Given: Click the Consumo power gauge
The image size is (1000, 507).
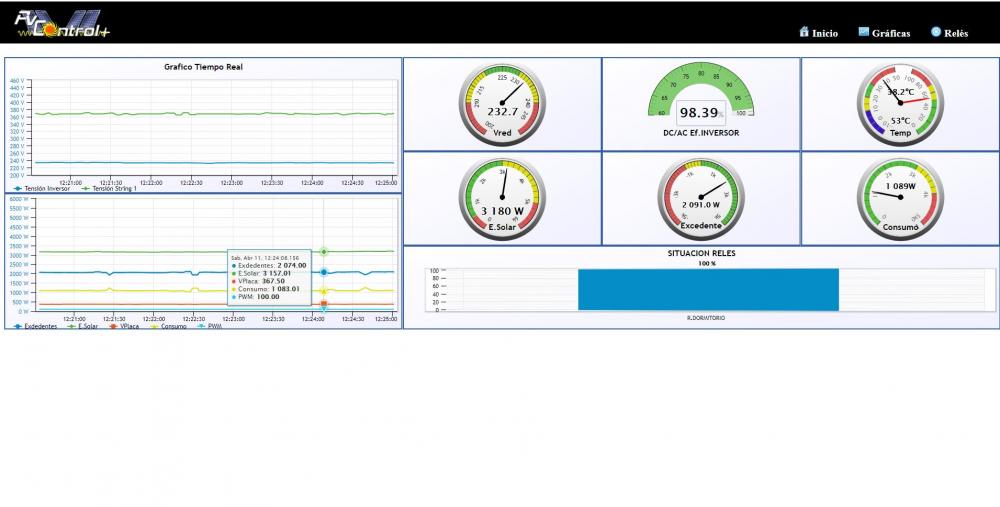Looking at the screenshot, I should (900, 198).
